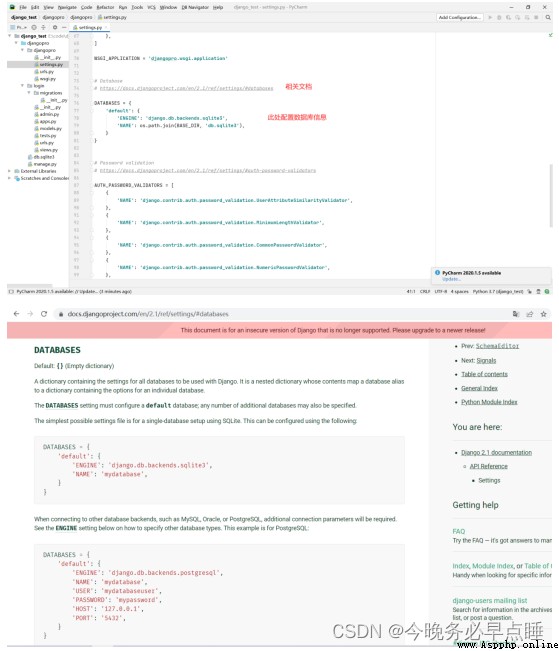Click the Stop icon in run toolbar

tap(536, 17)
